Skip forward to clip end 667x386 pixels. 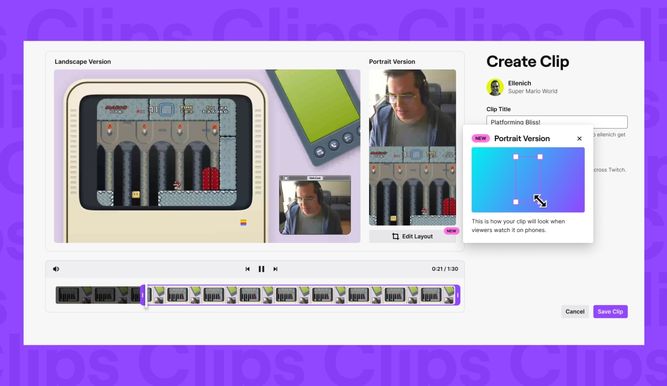pos(275,269)
